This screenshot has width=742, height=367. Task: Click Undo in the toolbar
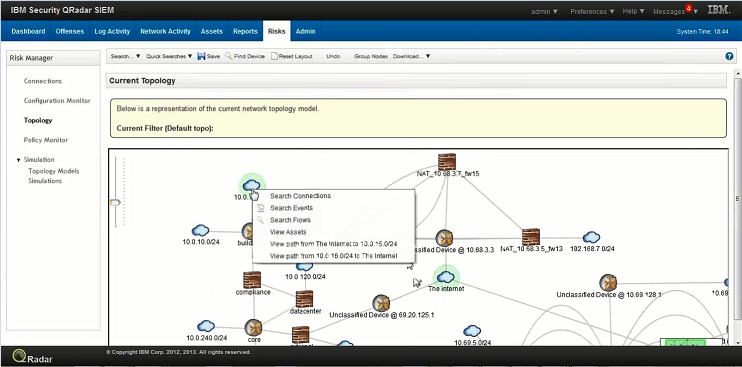click(333, 56)
